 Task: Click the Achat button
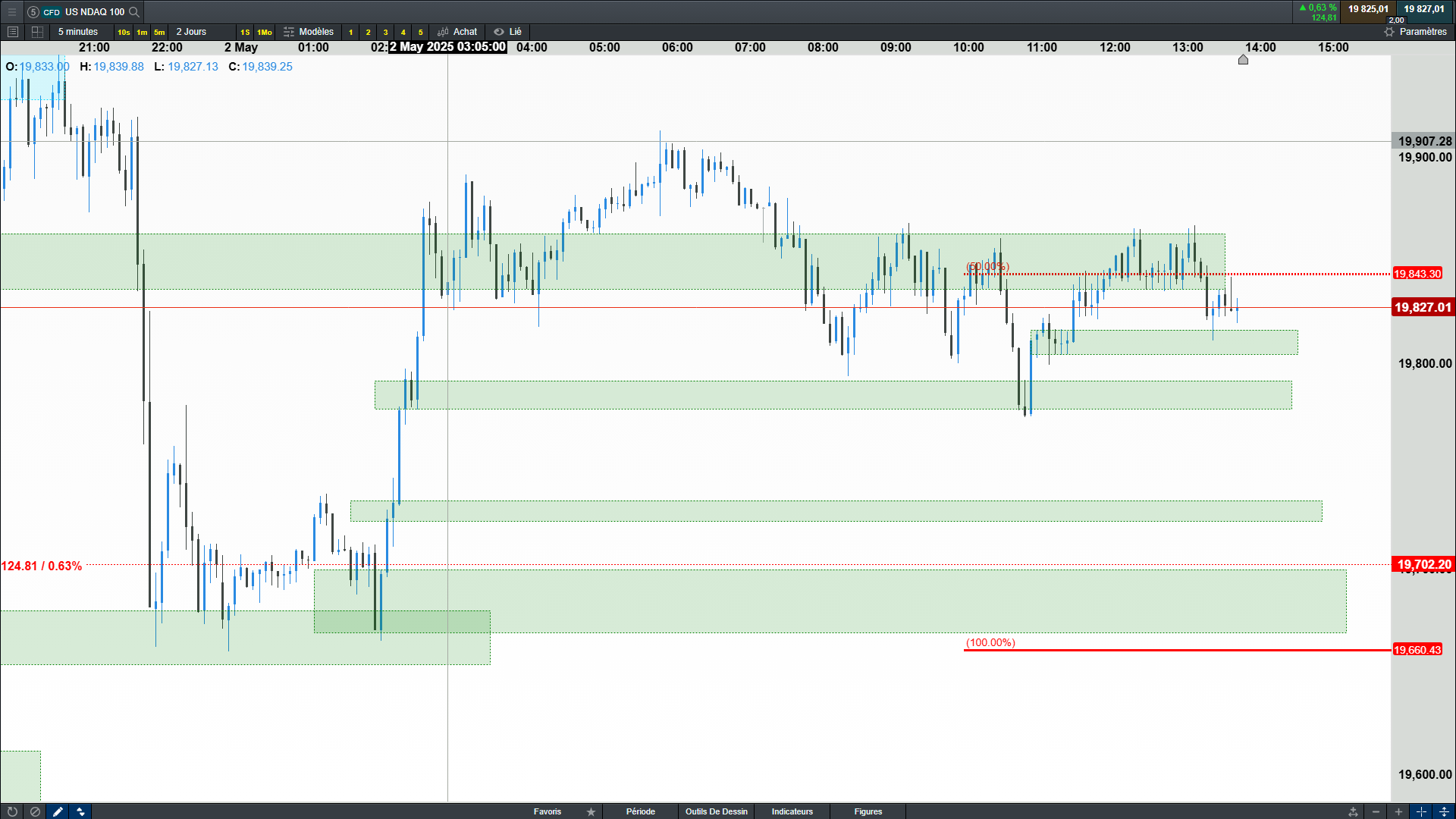(458, 32)
